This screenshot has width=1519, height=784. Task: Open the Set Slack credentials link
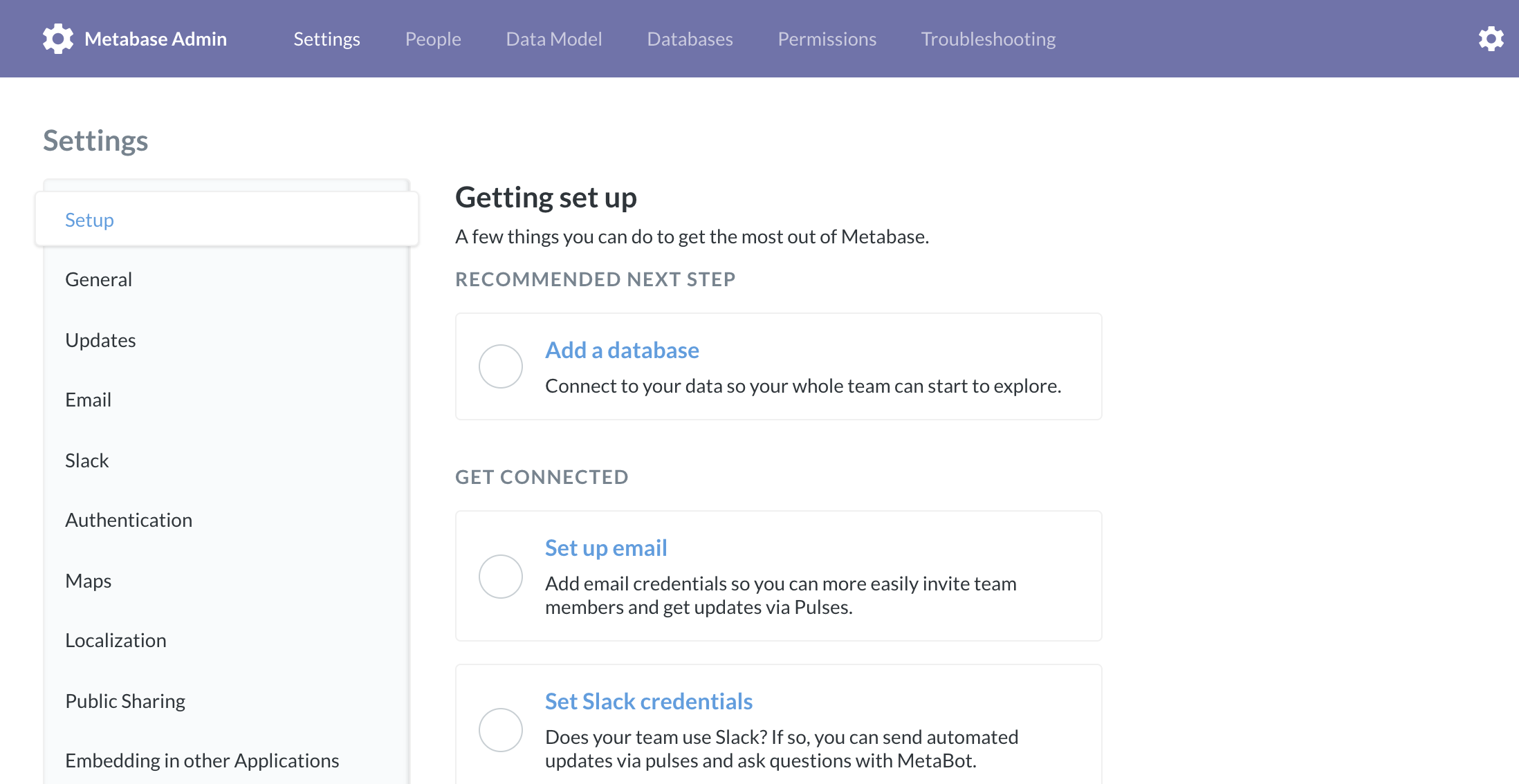pos(649,702)
